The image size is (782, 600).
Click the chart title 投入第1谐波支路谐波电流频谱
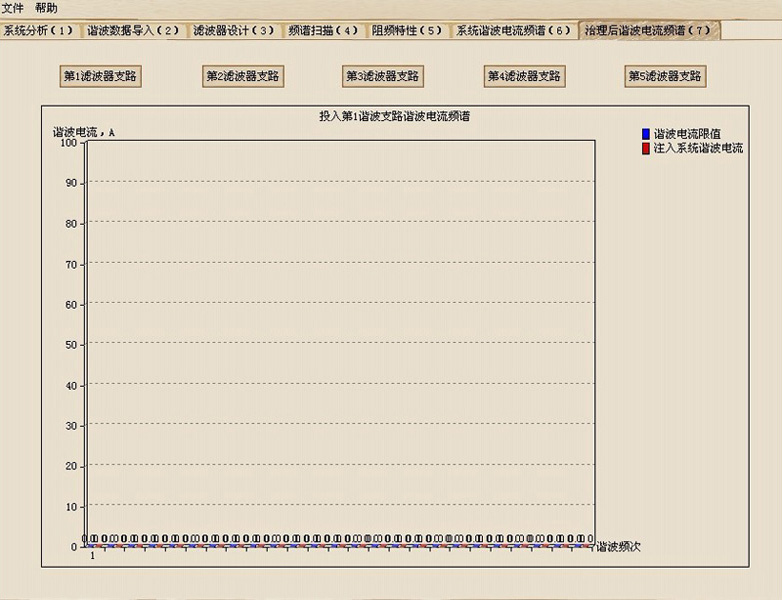[x=394, y=117]
